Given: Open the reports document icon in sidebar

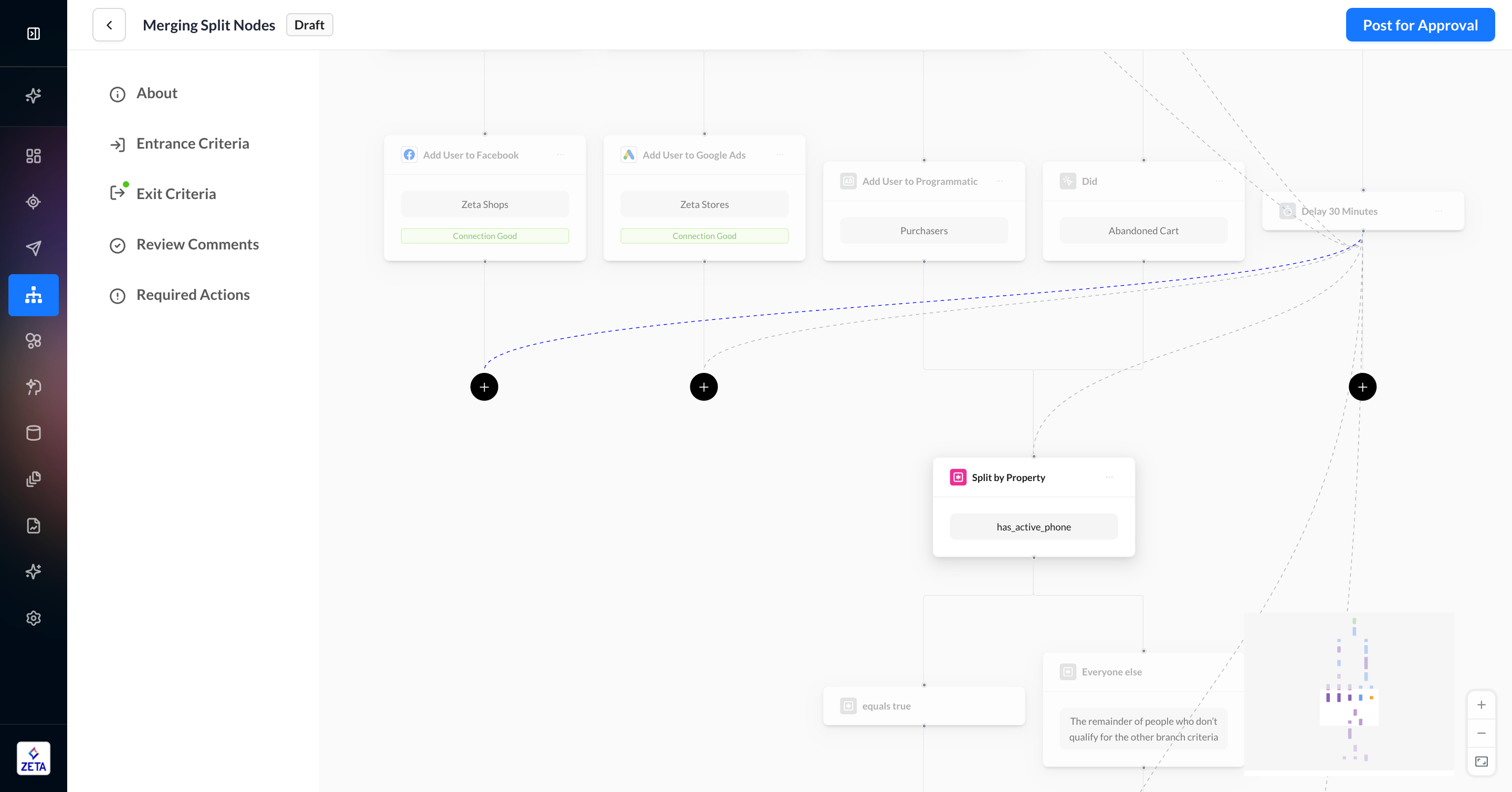Looking at the screenshot, I should (34, 525).
